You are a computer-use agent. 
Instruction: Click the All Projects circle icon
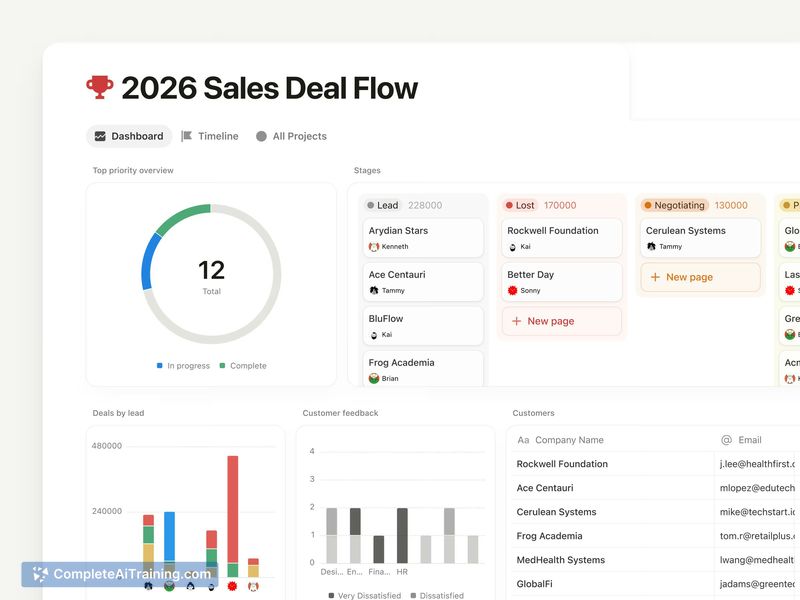pos(261,136)
